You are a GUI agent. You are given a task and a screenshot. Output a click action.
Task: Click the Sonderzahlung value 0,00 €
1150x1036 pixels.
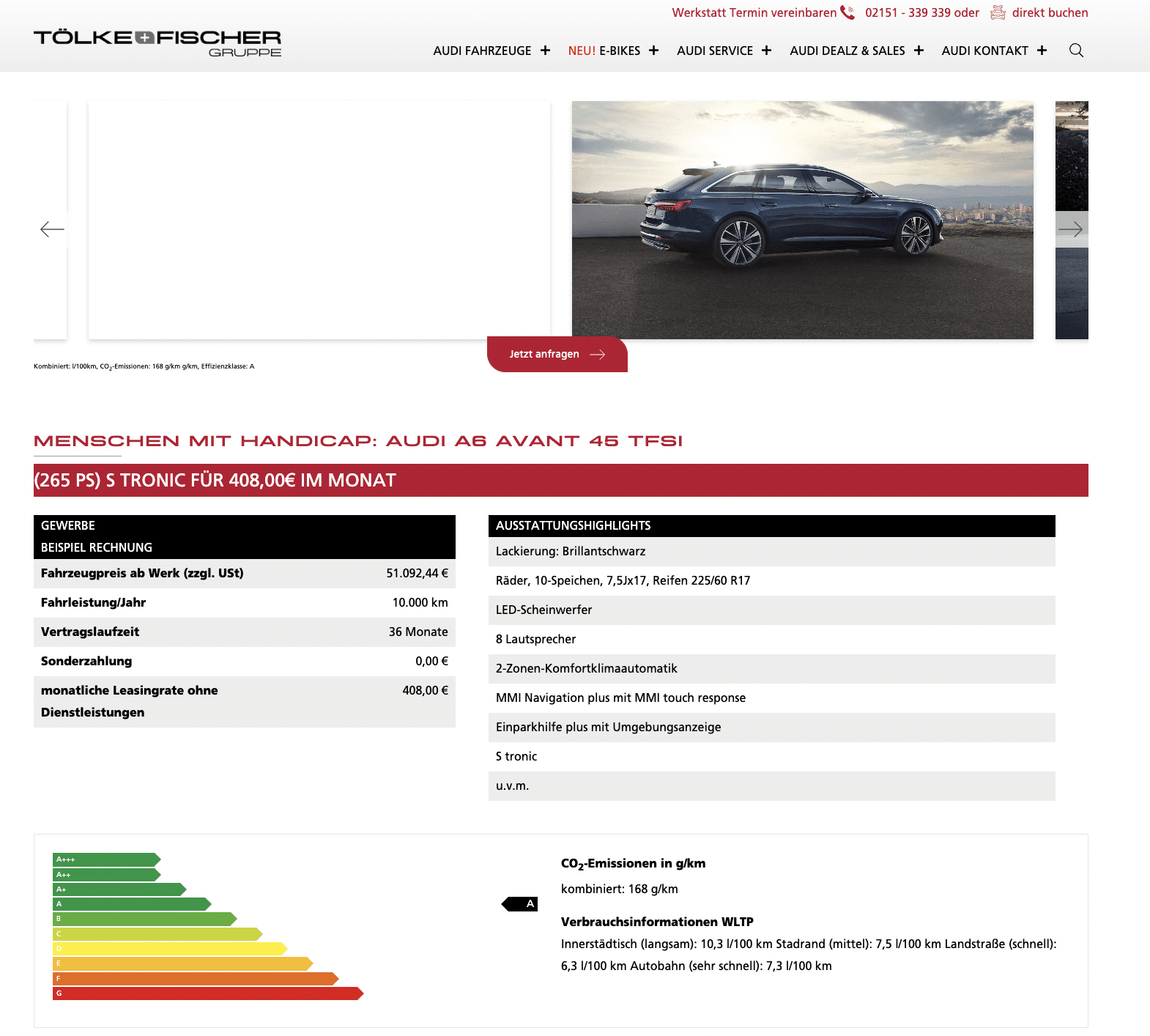[431, 661]
